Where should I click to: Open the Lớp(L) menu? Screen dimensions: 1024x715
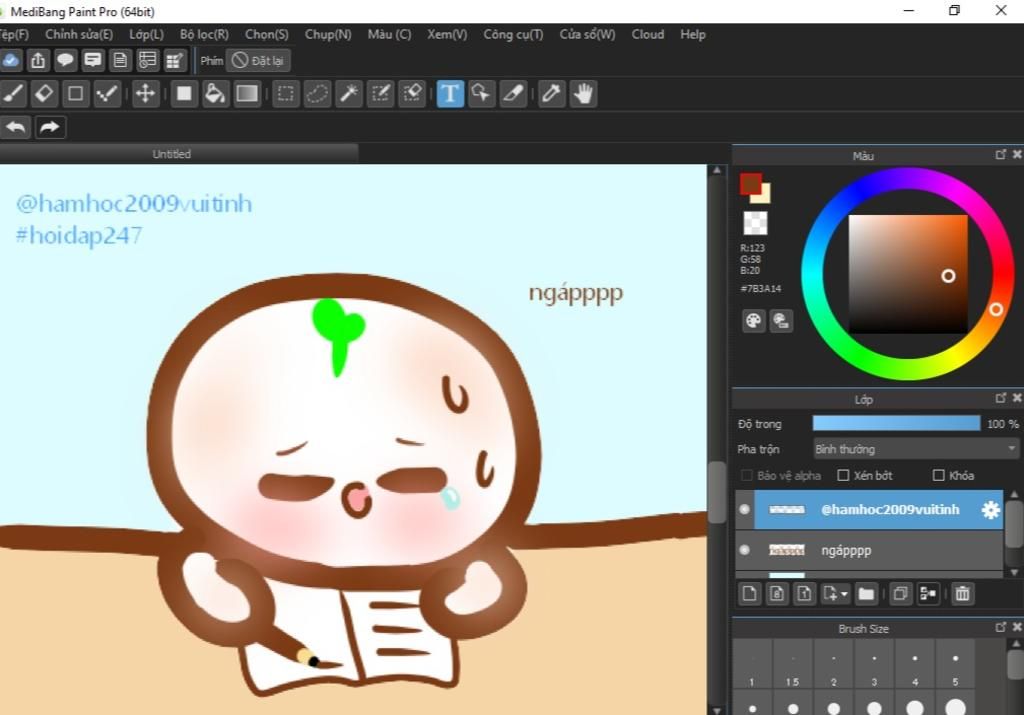(146, 35)
